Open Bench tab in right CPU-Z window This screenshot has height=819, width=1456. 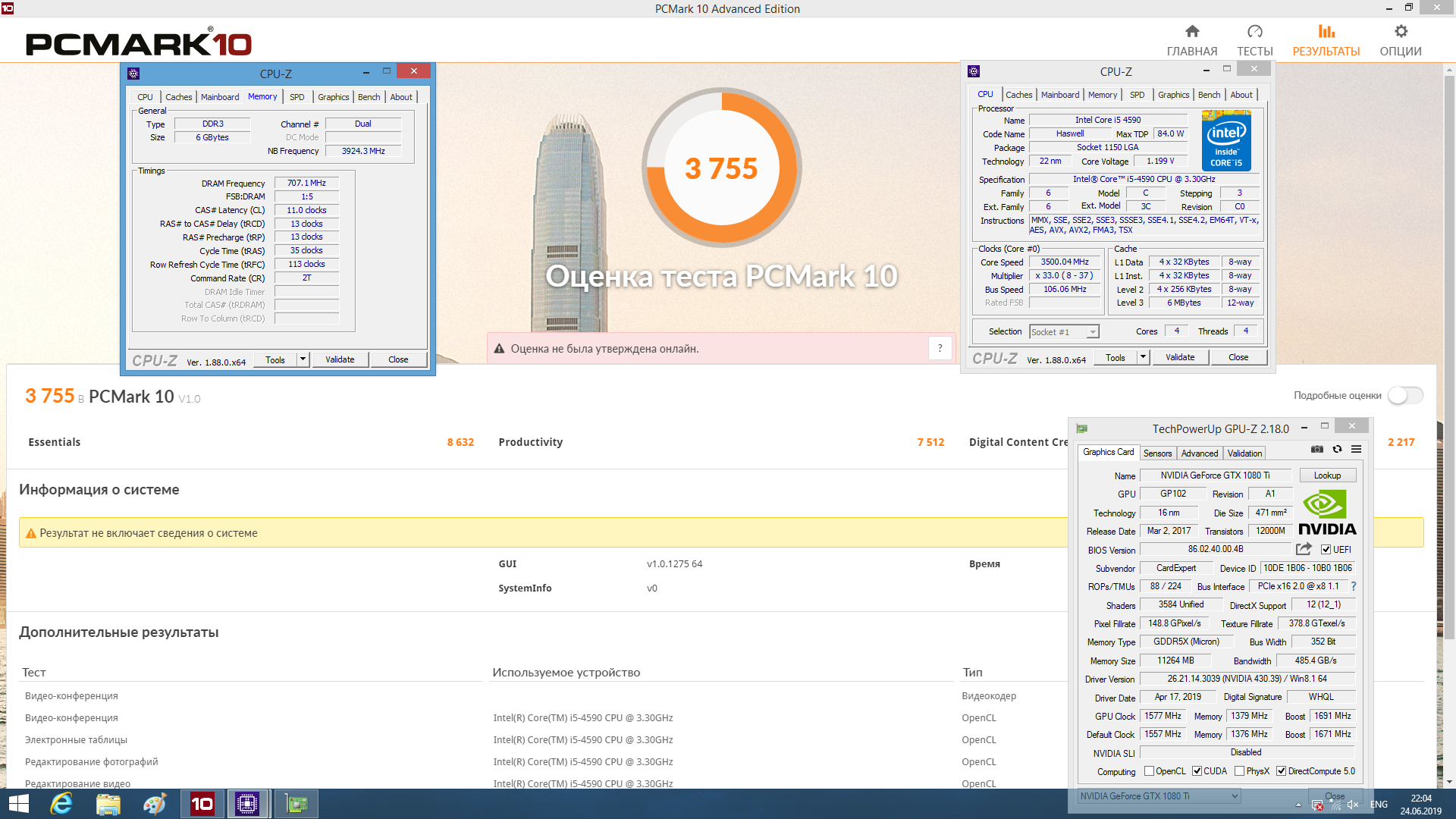click(x=1209, y=95)
